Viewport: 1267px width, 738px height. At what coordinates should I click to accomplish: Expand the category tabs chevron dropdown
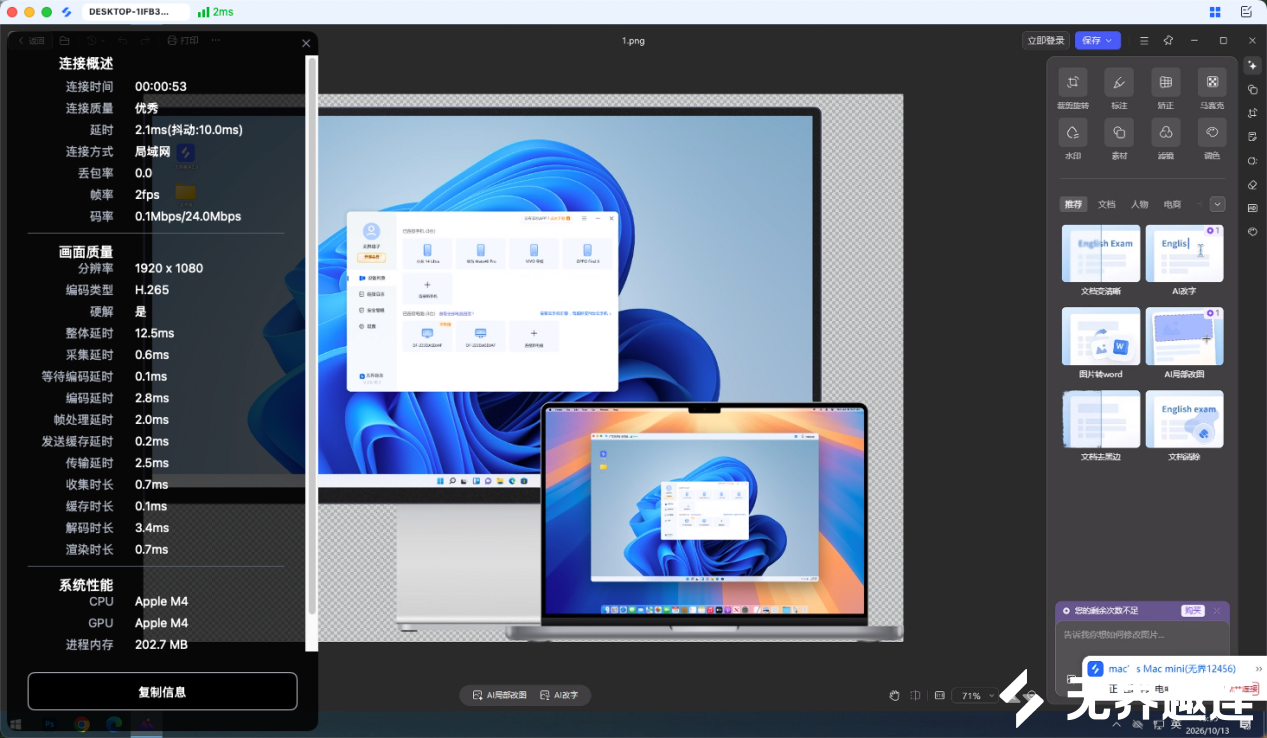pyautogui.click(x=1217, y=204)
